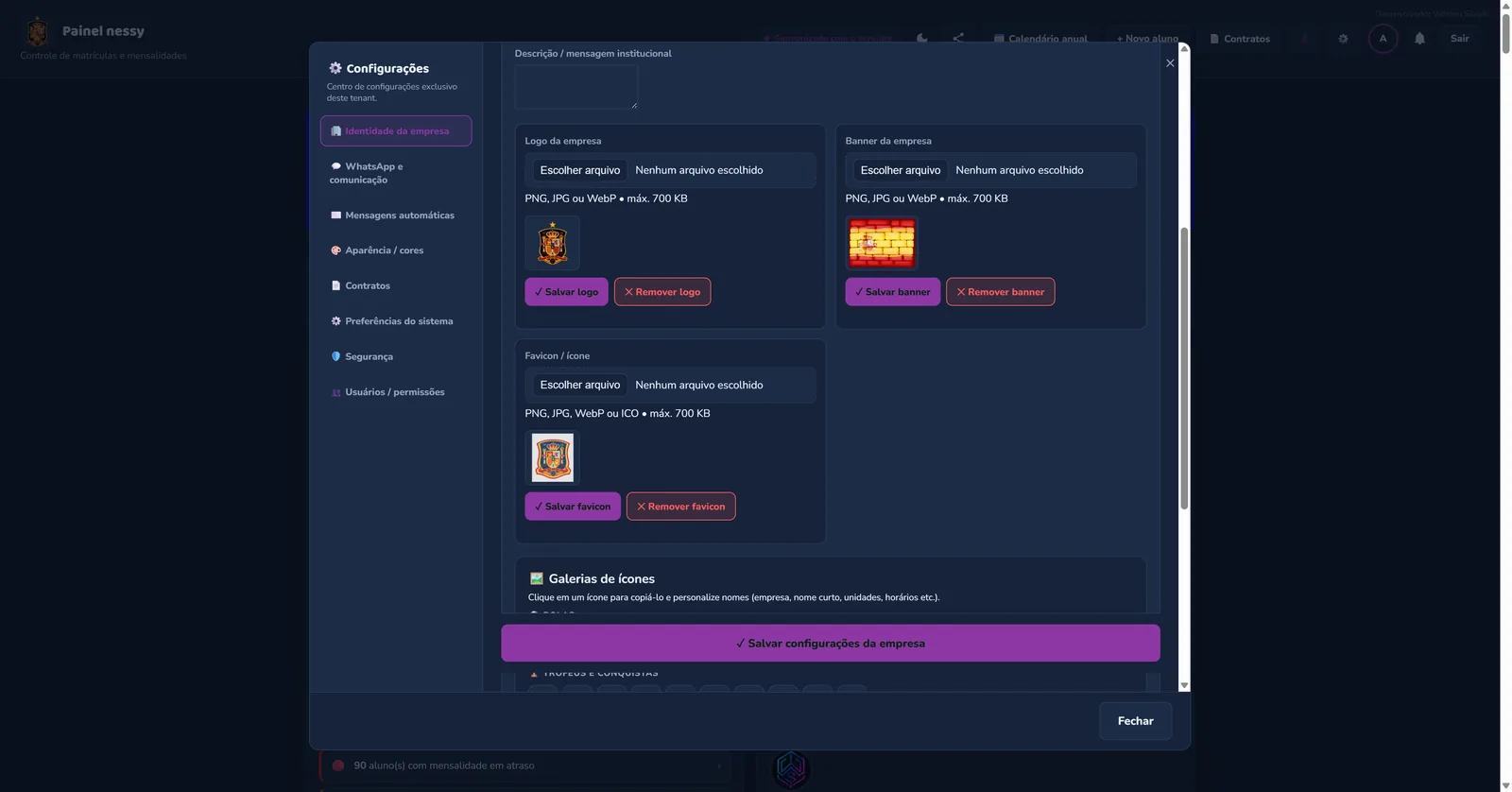Click Sair to log out
Image resolution: width=1512 pixels, height=792 pixels.
(x=1460, y=39)
